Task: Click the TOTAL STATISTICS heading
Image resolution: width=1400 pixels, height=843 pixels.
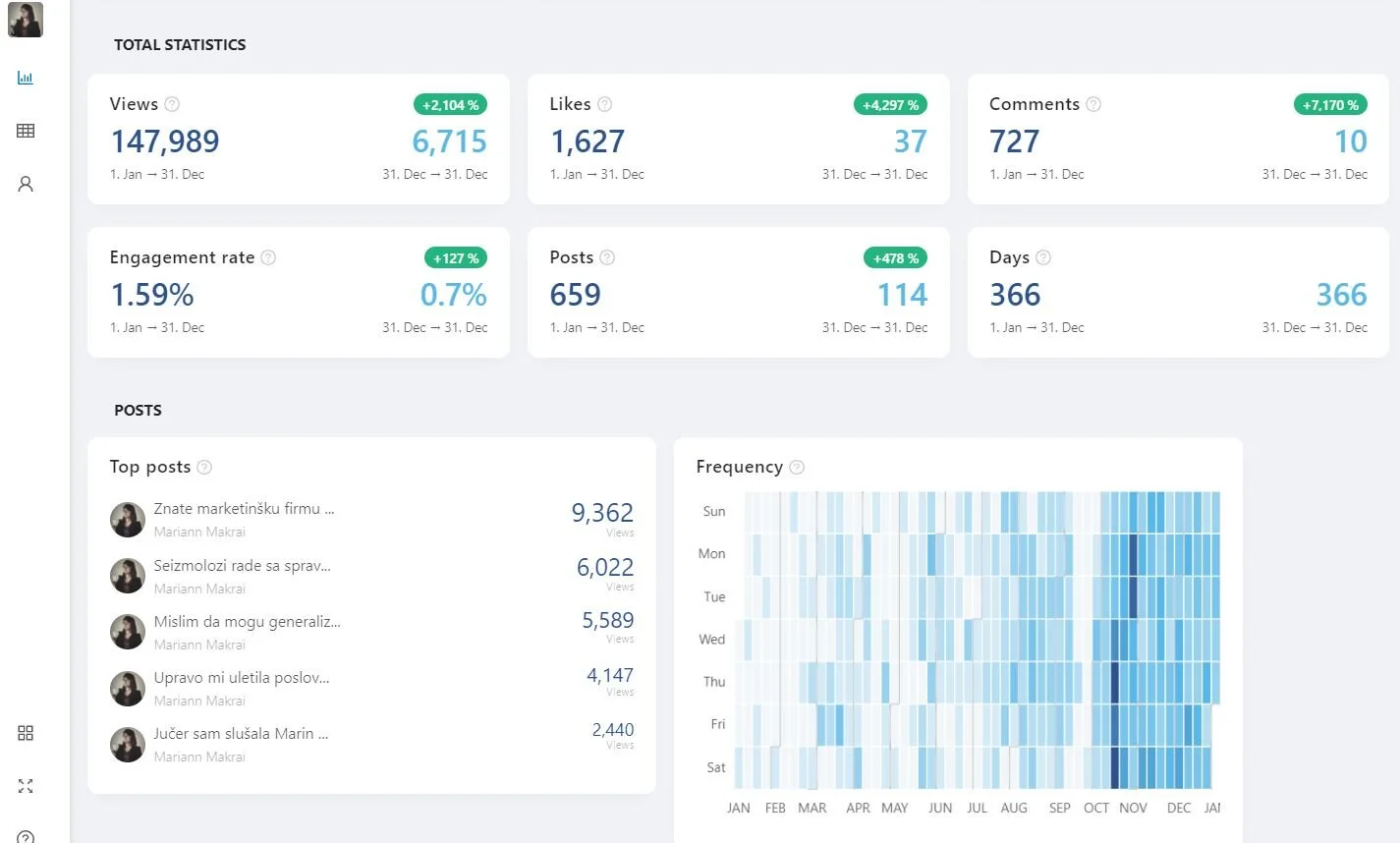Action: (x=180, y=44)
